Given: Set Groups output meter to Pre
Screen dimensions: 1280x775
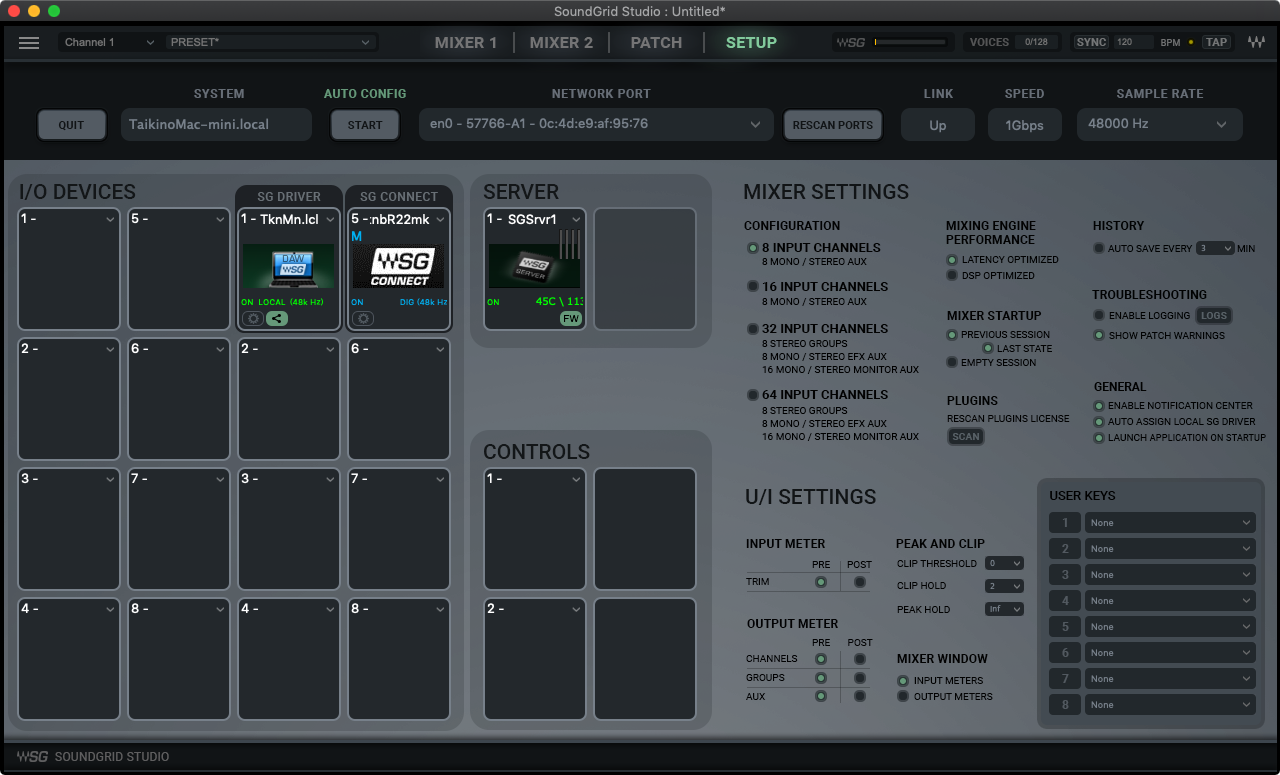Looking at the screenshot, I should [x=821, y=678].
